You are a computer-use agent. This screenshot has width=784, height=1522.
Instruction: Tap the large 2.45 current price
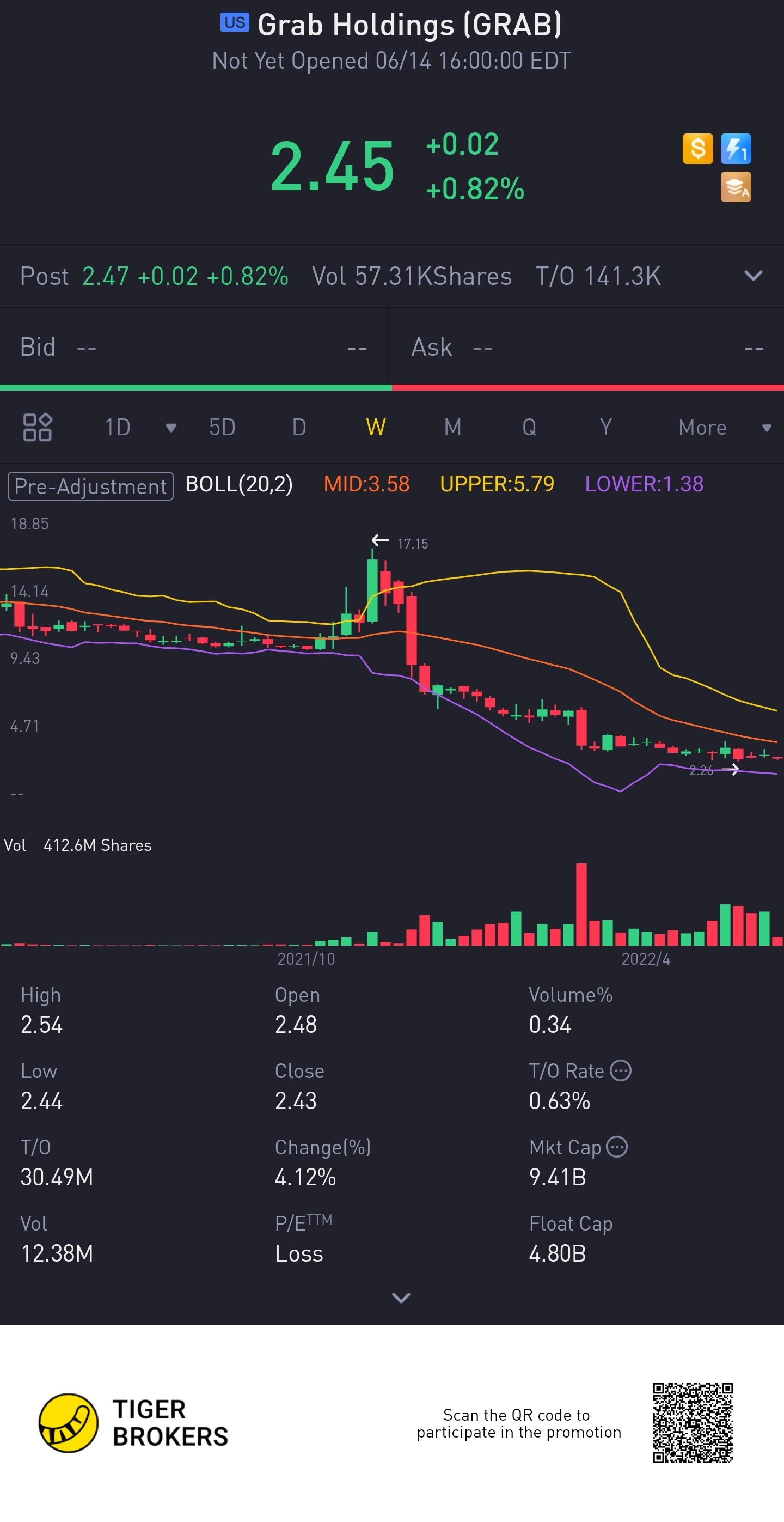(332, 167)
